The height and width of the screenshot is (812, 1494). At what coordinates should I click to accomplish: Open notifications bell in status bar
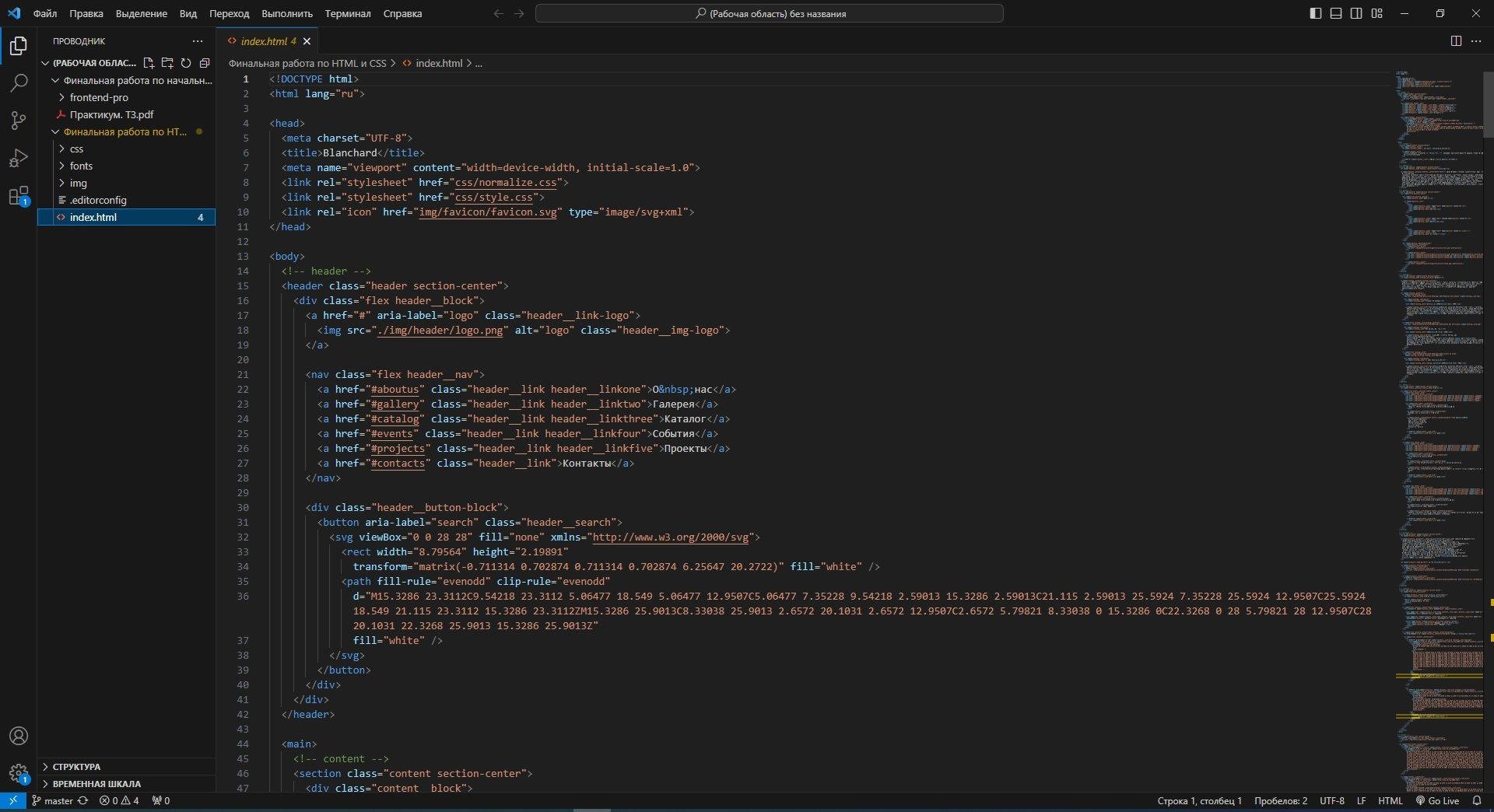point(1477,800)
